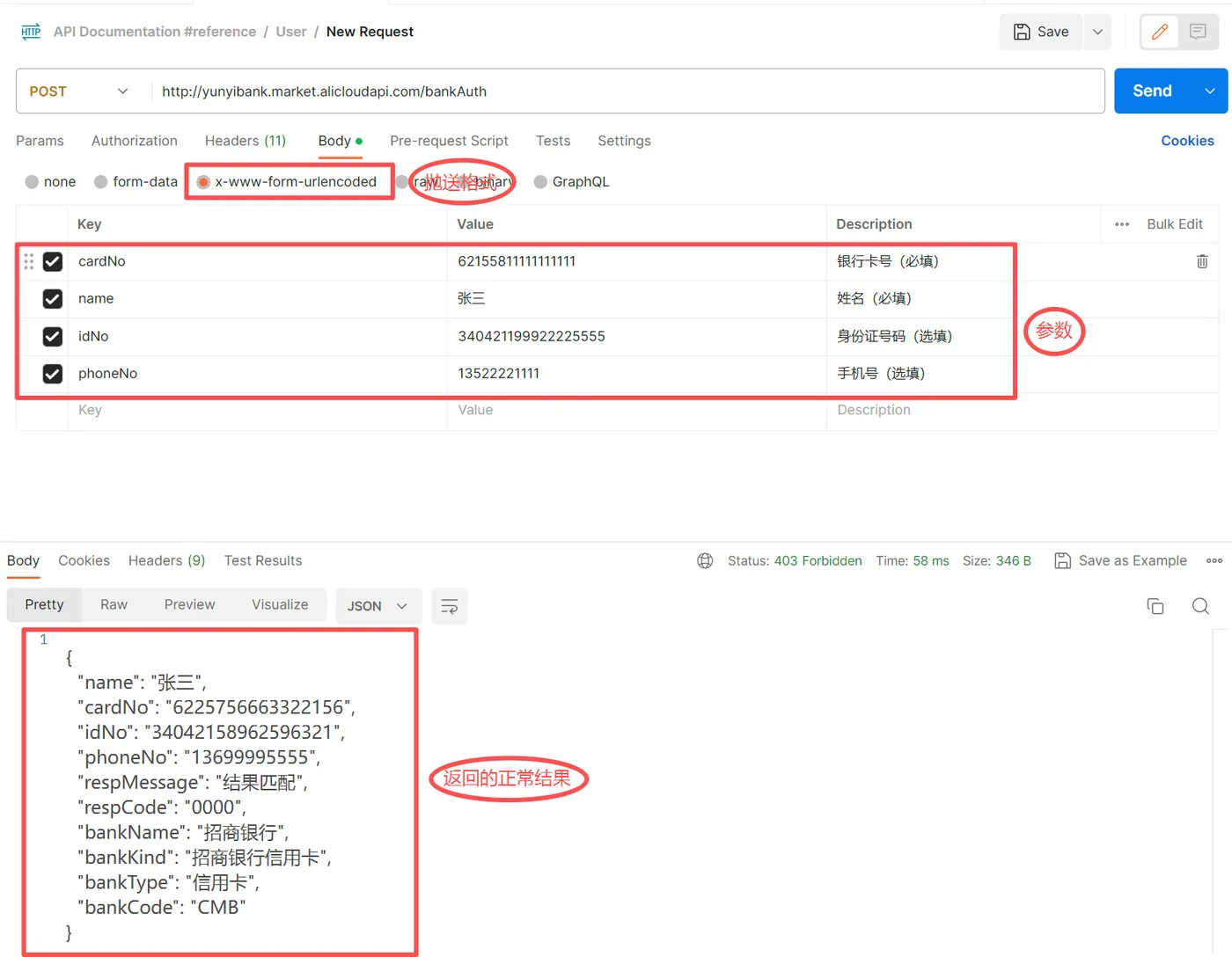Open the Test Results tab
Image resolution: width=1232 pixels, height=957 pixels.
(263, 560)
